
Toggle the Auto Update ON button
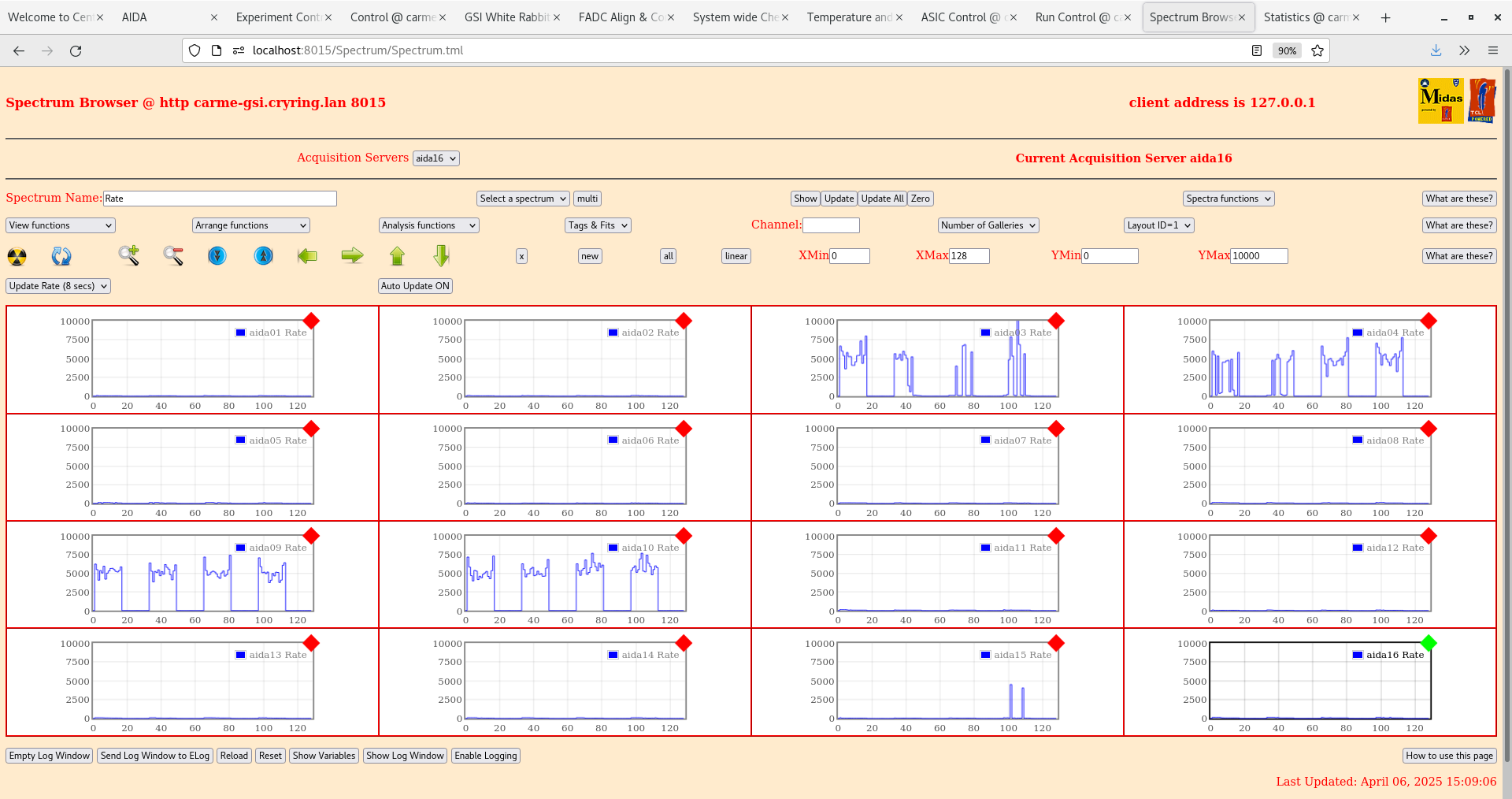tap(415, 286)
